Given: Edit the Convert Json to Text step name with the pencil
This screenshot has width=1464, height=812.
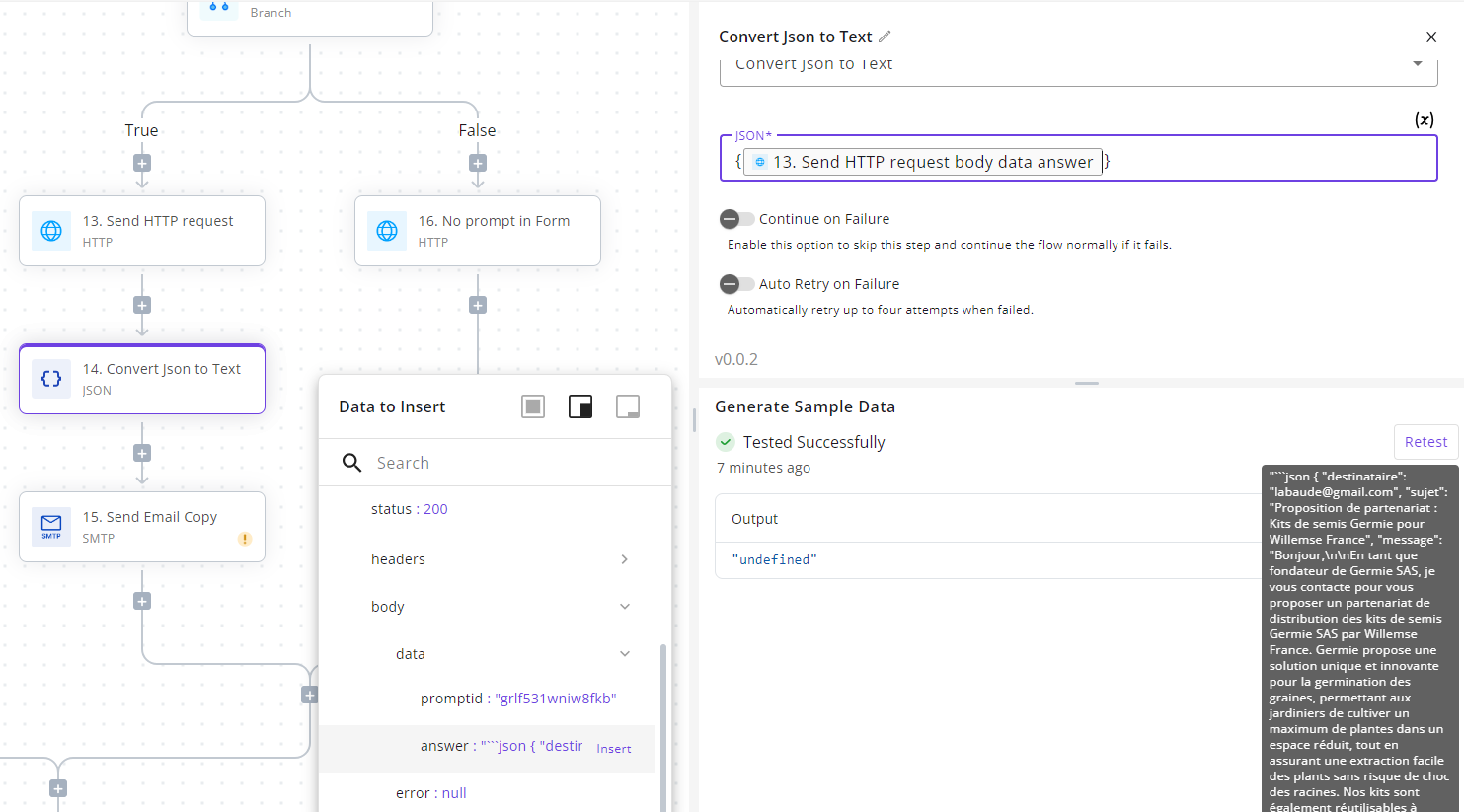Looking at the screenshot, I should [885, 37].
